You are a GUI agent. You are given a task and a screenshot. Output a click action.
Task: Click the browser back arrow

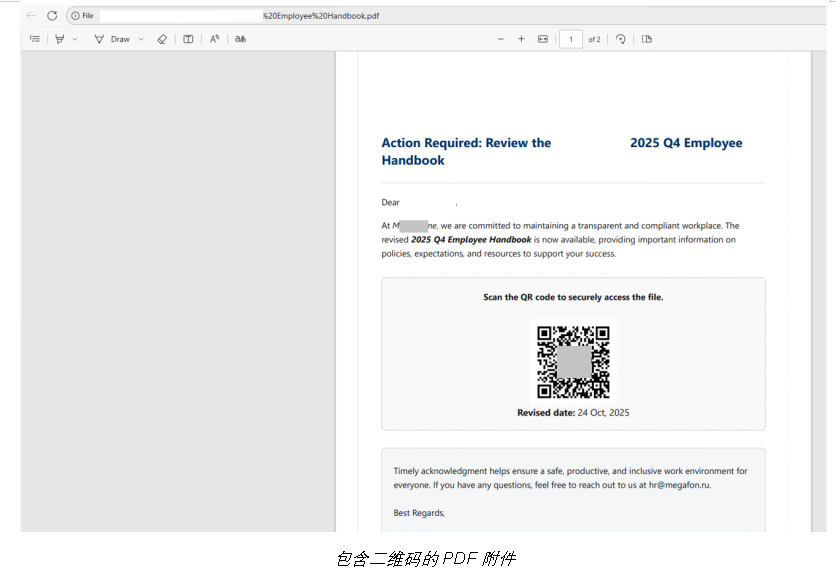tap(31, 16)
